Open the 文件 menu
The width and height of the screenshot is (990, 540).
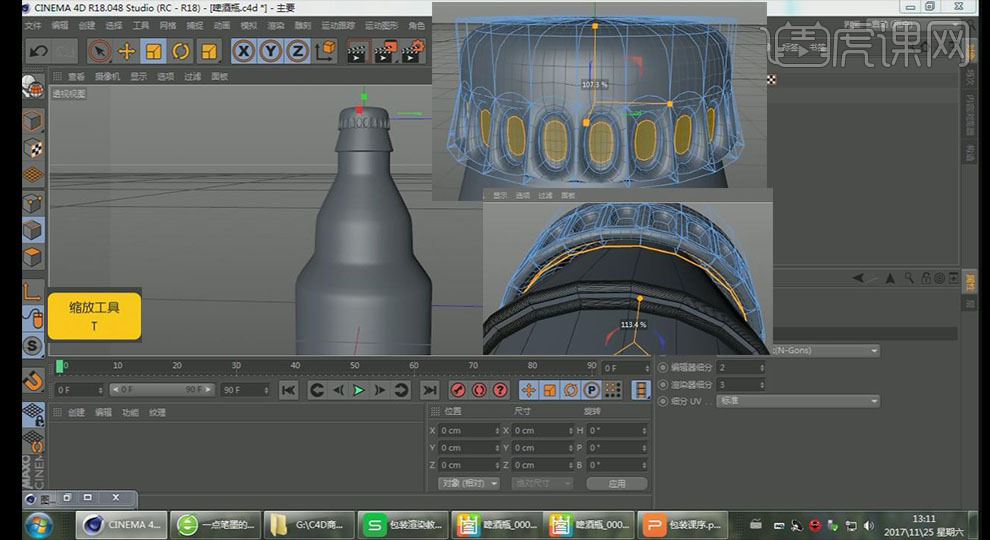point(32,24)
